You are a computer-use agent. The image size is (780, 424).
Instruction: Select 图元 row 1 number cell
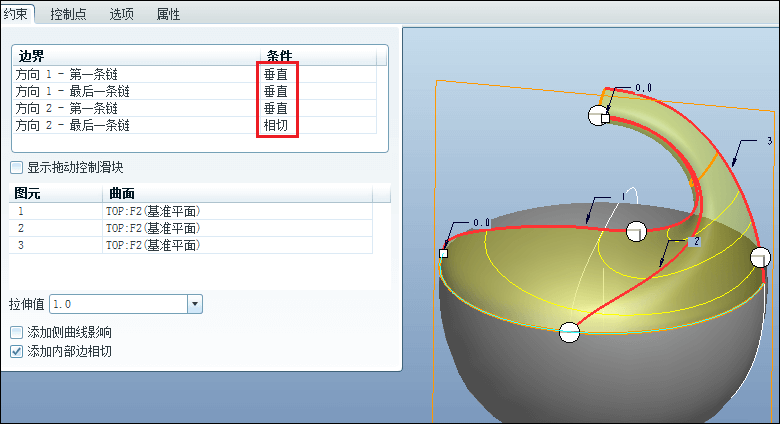(x=56, y=212)
